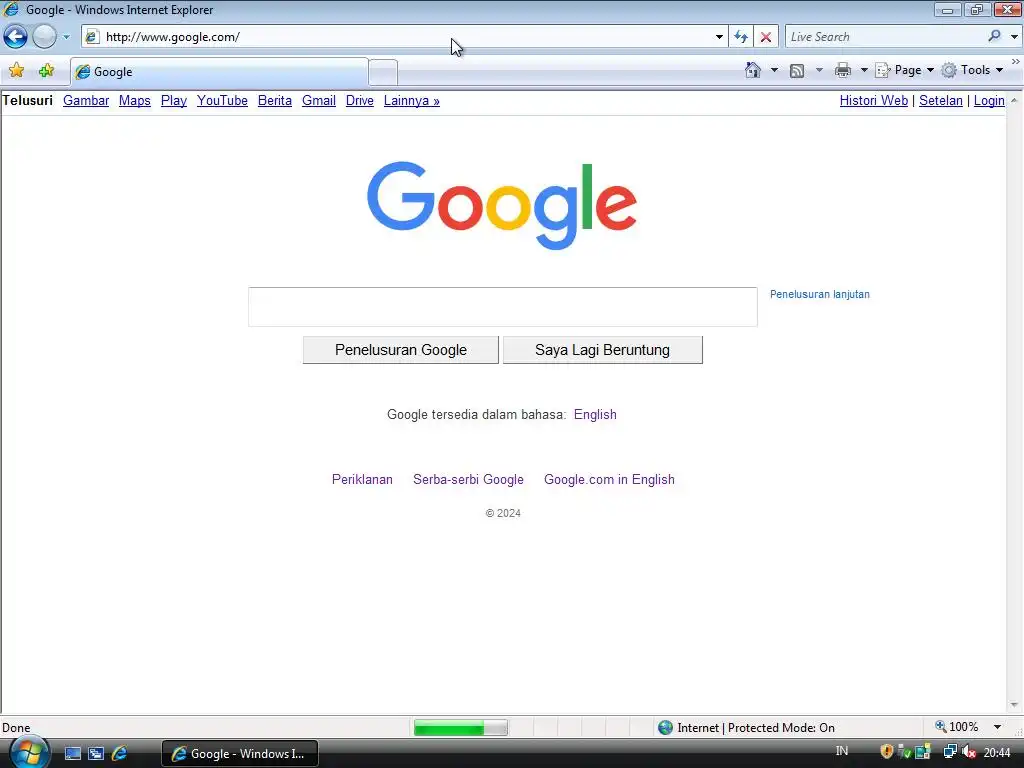
Task: Show more toolbar commands chevron
Action: tap(1016, 61)
